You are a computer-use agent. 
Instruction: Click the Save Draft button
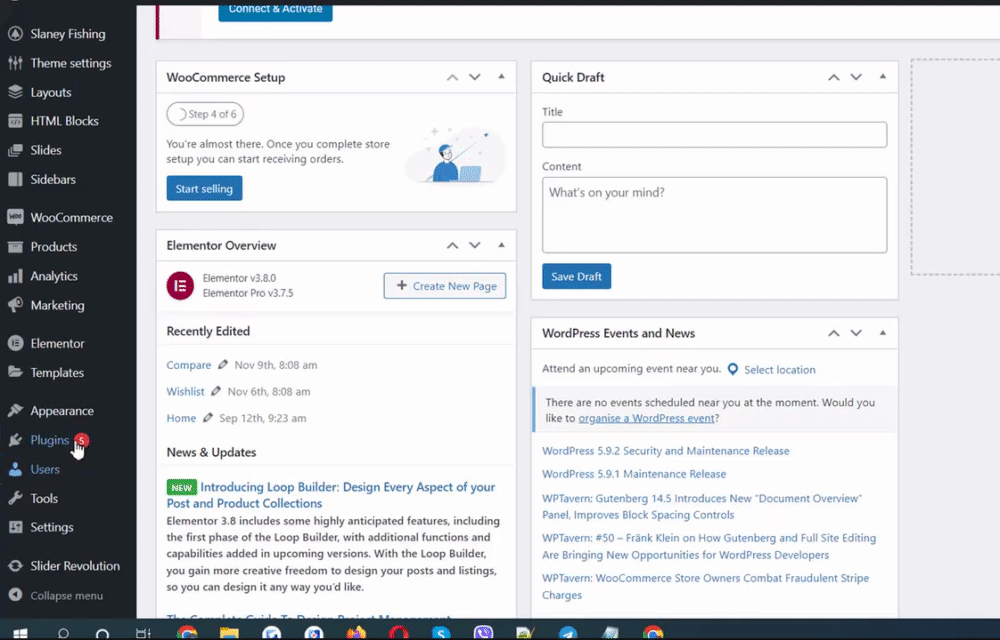(577, 277)
